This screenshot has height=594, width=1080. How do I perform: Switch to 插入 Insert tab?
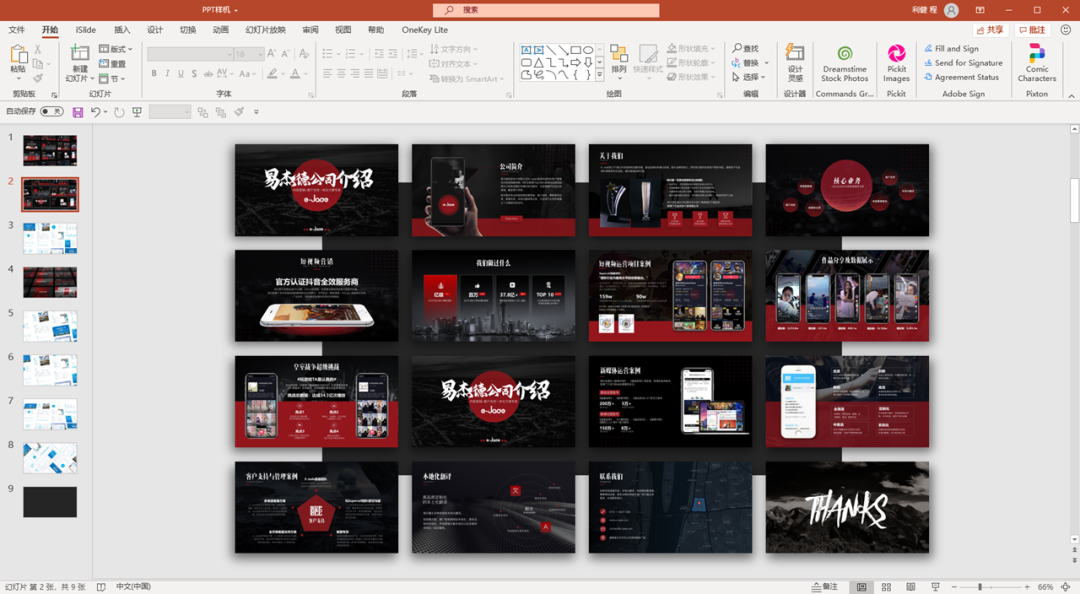click(122, 30)
